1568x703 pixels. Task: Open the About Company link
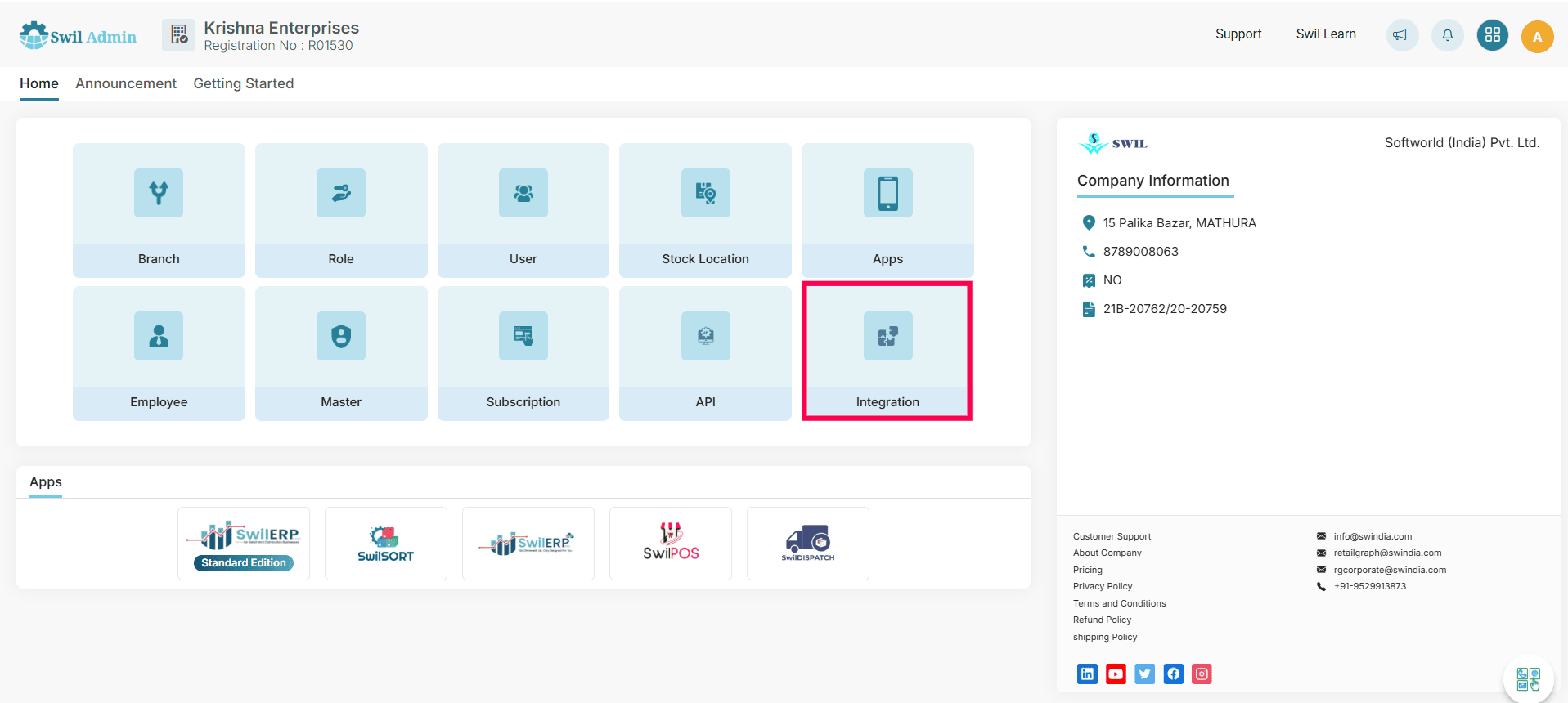[1107, 553]
